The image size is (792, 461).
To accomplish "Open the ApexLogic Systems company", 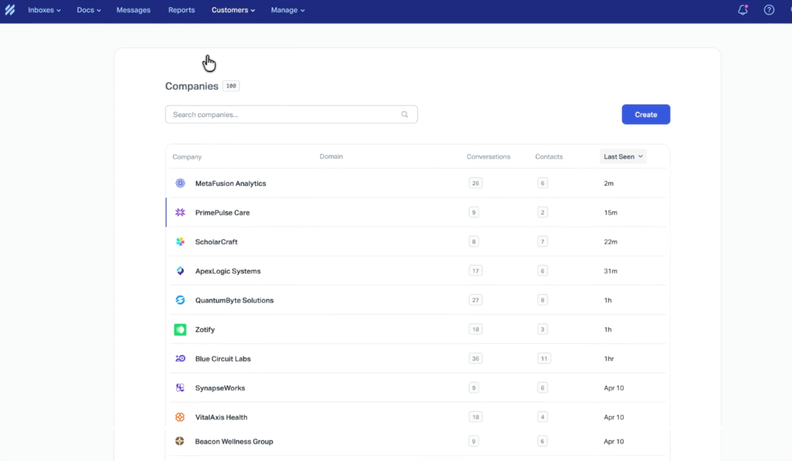I will coord(228,271).
